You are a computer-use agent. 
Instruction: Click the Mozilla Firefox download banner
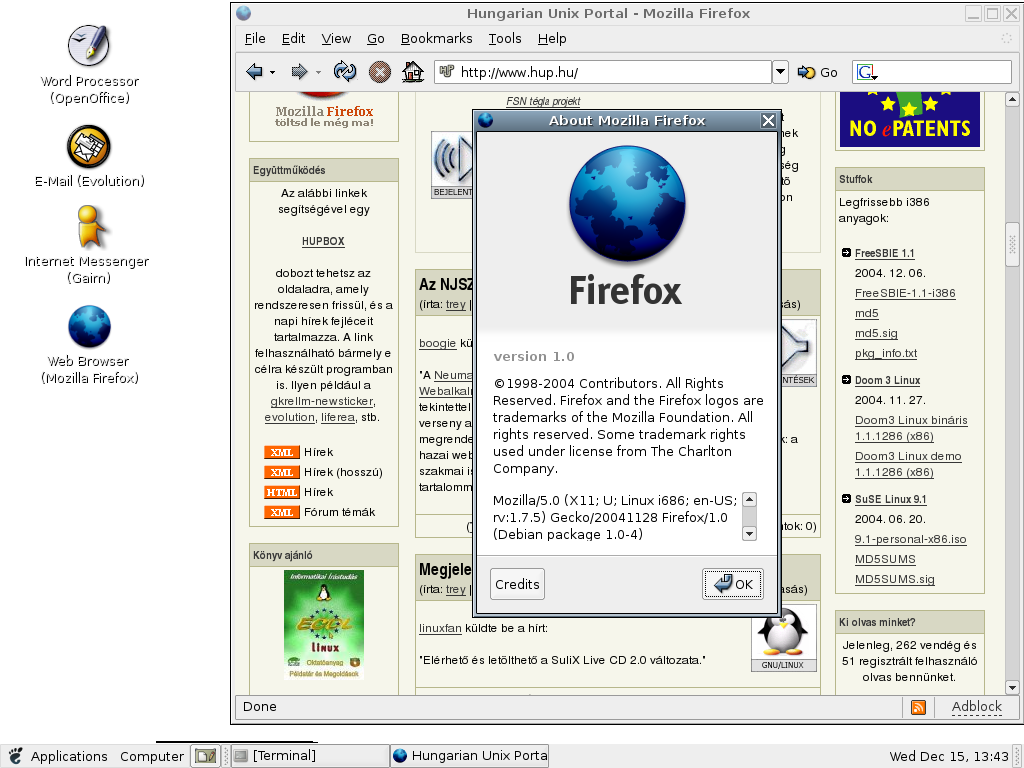point(324,111)
